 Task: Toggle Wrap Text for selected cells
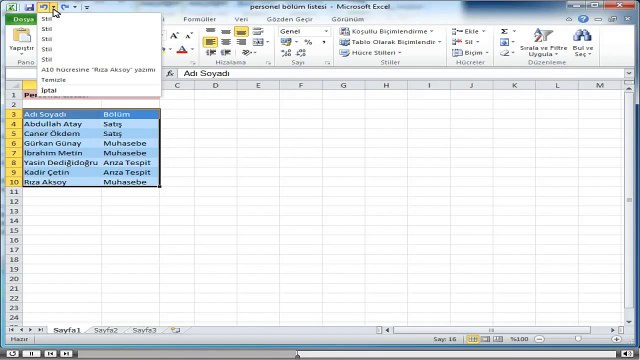tap(258, 31)
